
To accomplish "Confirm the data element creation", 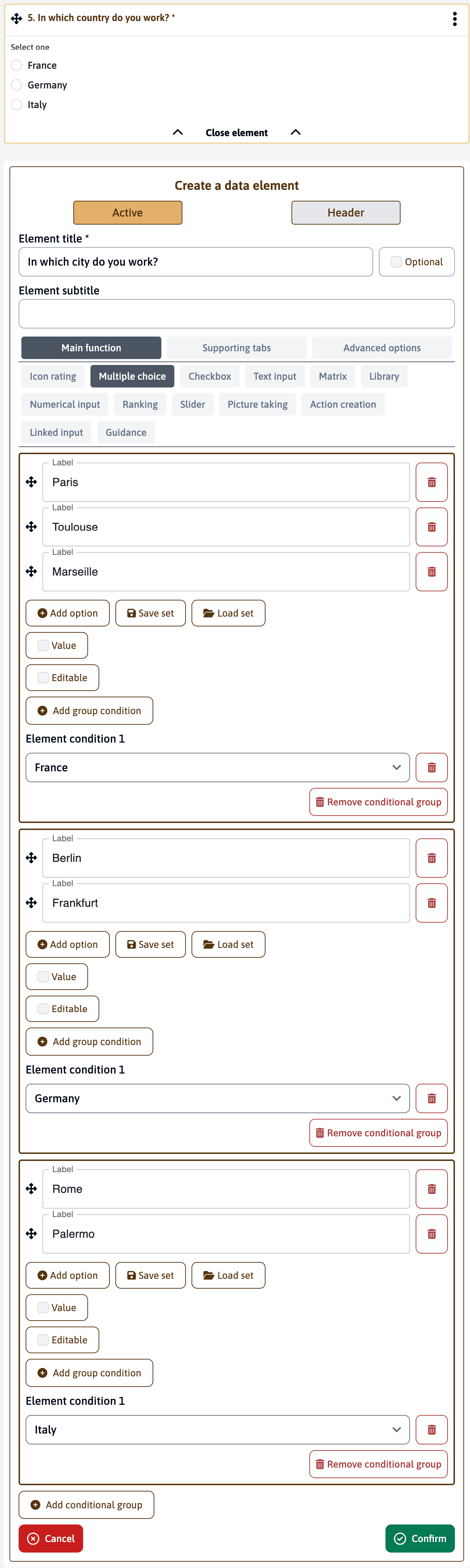I will 420,1538.
